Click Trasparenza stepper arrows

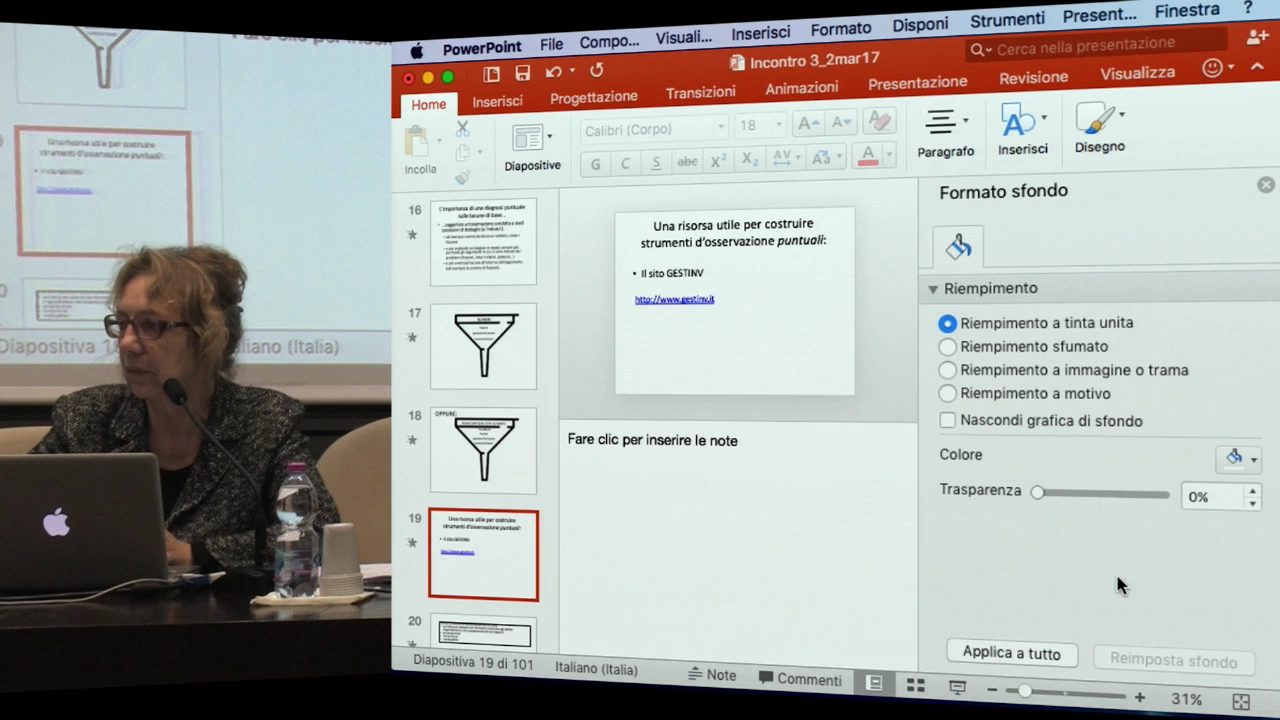pos(1252,497)
